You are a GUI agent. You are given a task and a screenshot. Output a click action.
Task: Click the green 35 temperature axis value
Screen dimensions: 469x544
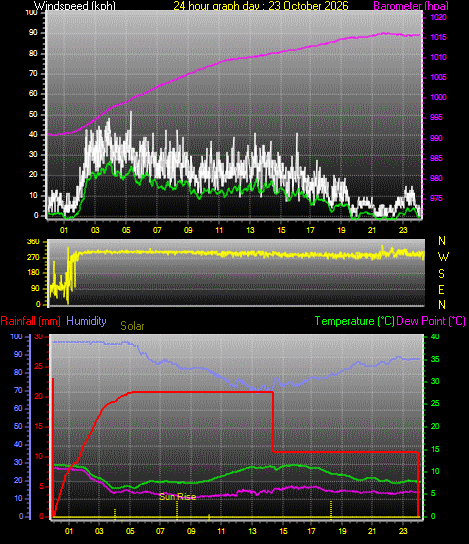(x=435, y=359)
